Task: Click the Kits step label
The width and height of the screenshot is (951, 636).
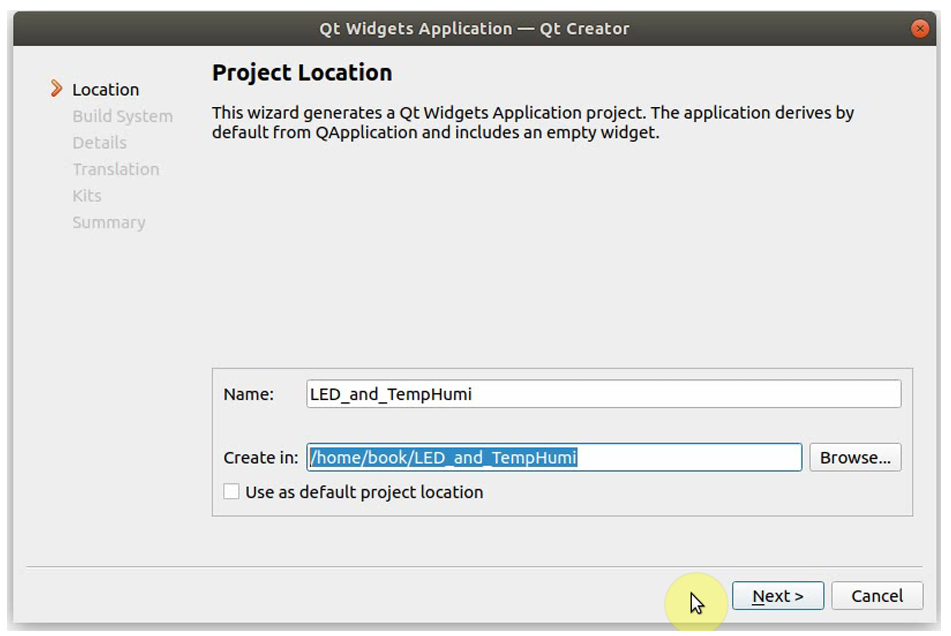Action: [x=87, y=196]
